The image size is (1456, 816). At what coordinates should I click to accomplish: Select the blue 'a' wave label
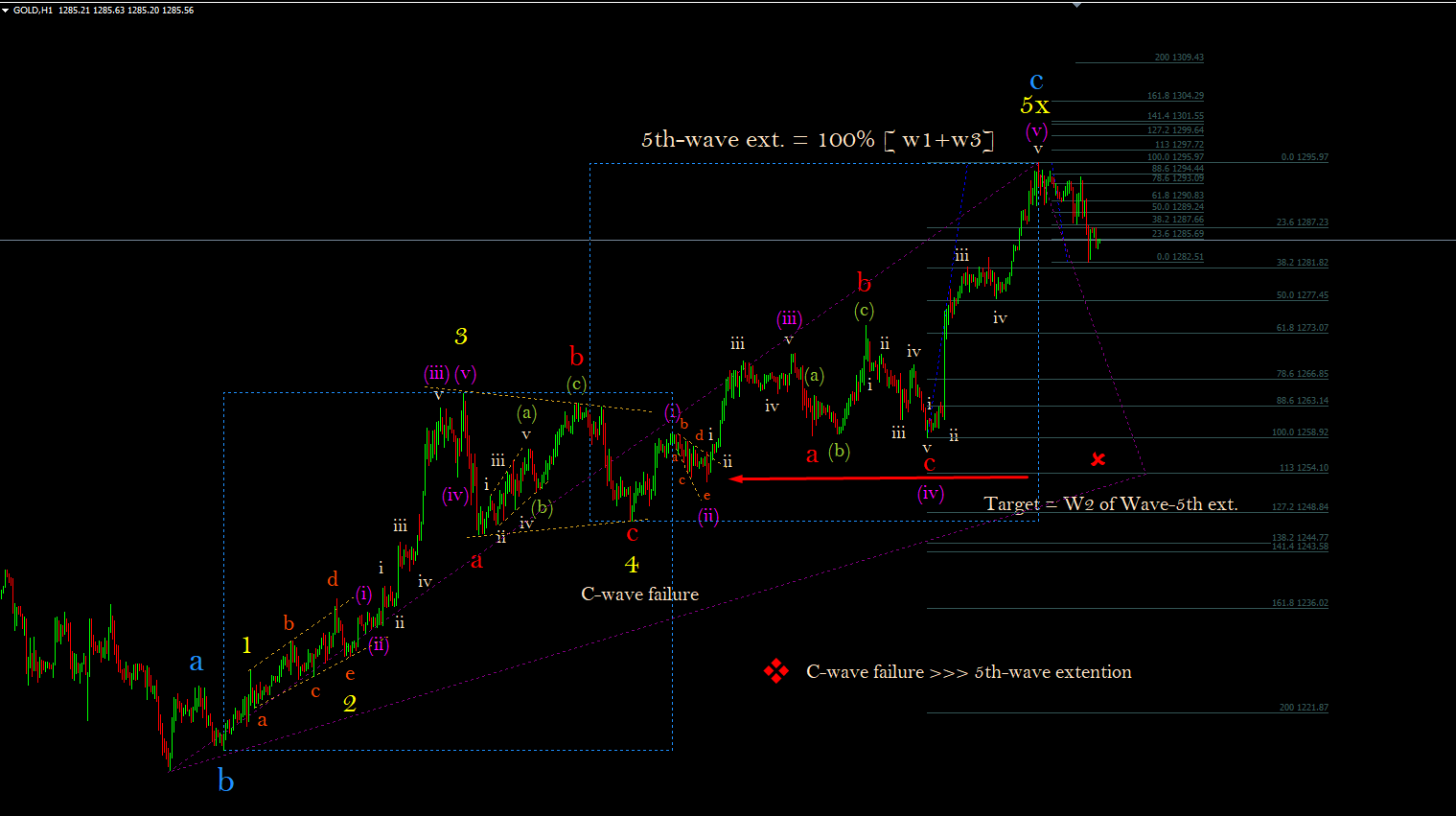tap(196, 662)
